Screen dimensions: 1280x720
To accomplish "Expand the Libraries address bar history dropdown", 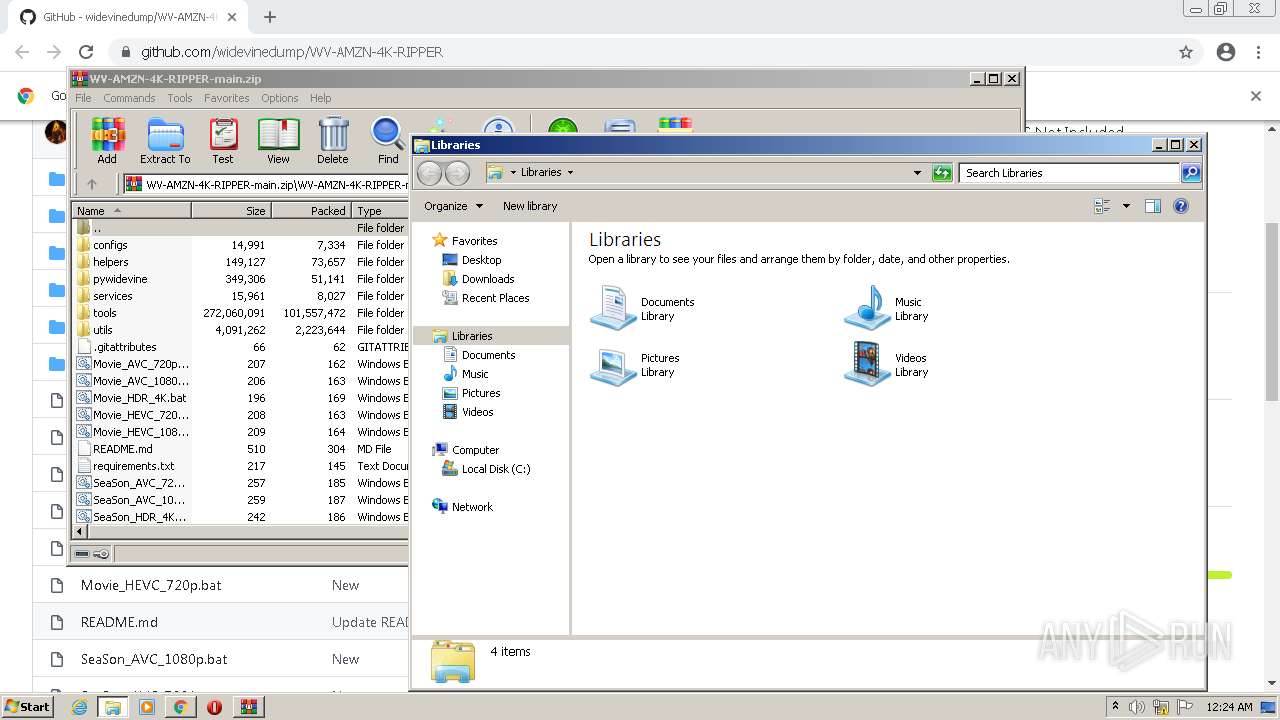I will coord(917,173).
